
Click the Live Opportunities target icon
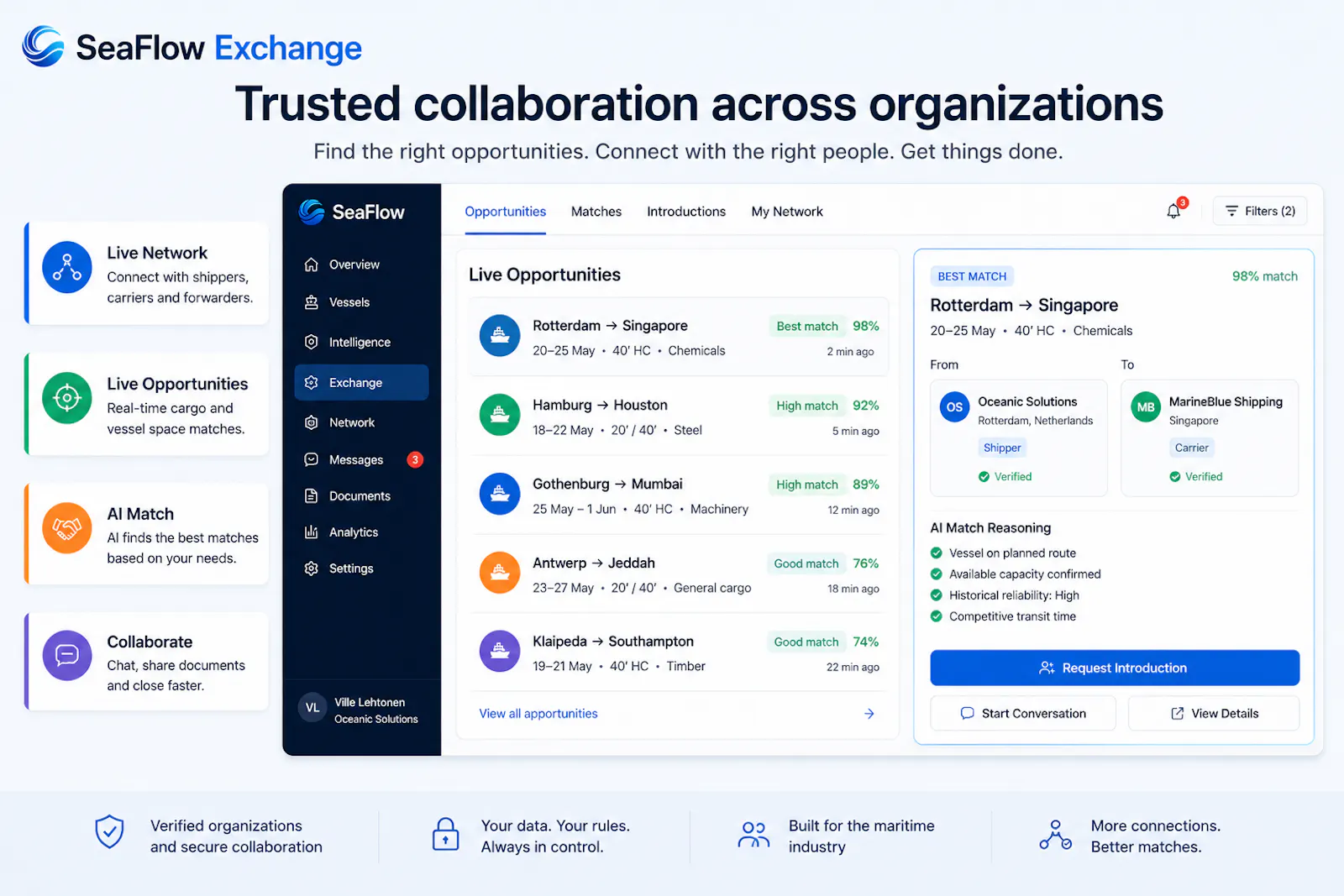pyautogui.click(x=67, y=397)
